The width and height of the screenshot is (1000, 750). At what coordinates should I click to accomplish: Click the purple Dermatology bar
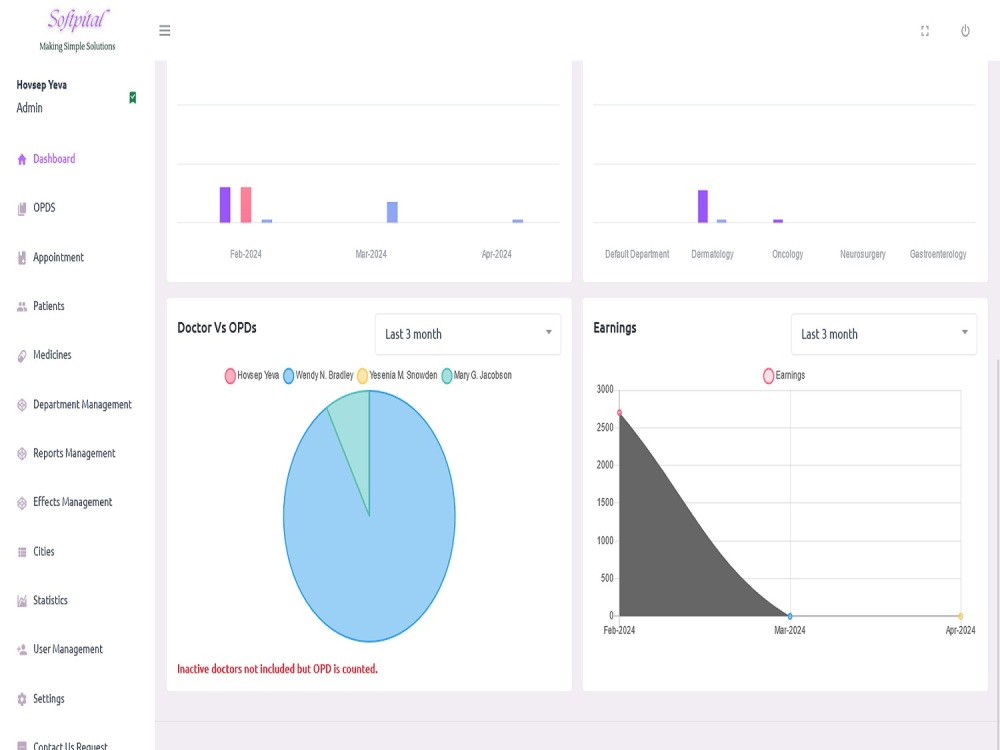coord(703,207)
